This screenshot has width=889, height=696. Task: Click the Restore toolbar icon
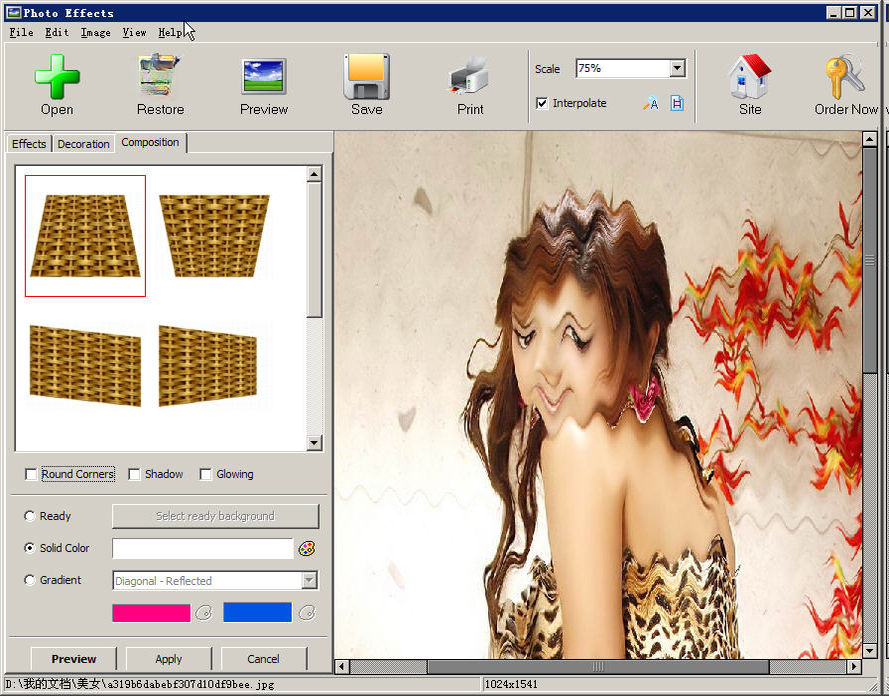point(160,76)
